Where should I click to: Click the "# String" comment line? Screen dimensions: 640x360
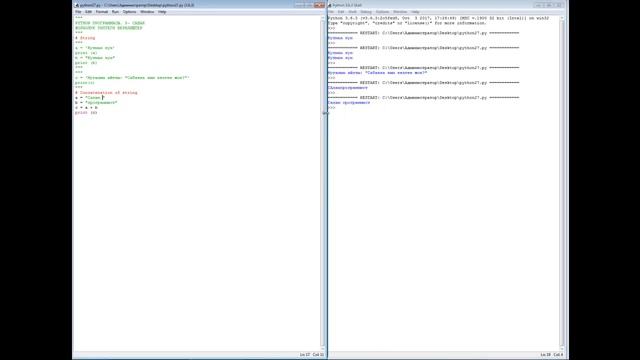(x=85, y=38)
